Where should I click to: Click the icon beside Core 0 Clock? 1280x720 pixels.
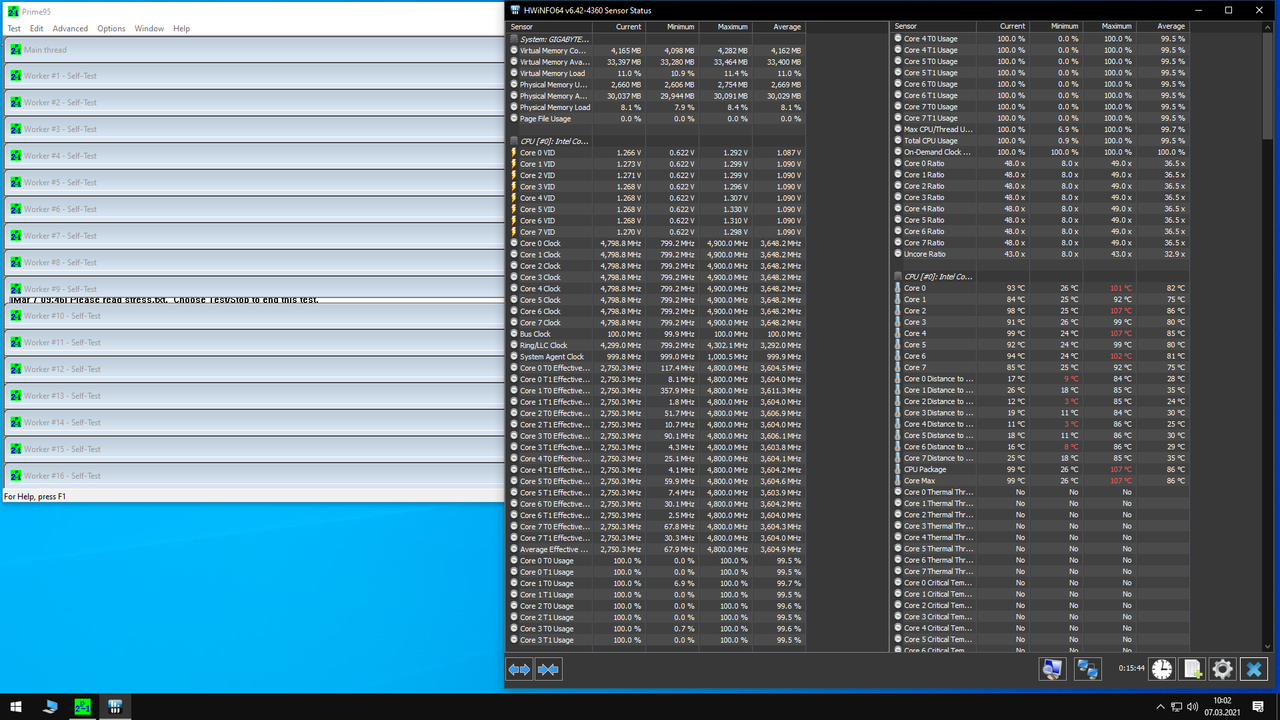point(514,243)
